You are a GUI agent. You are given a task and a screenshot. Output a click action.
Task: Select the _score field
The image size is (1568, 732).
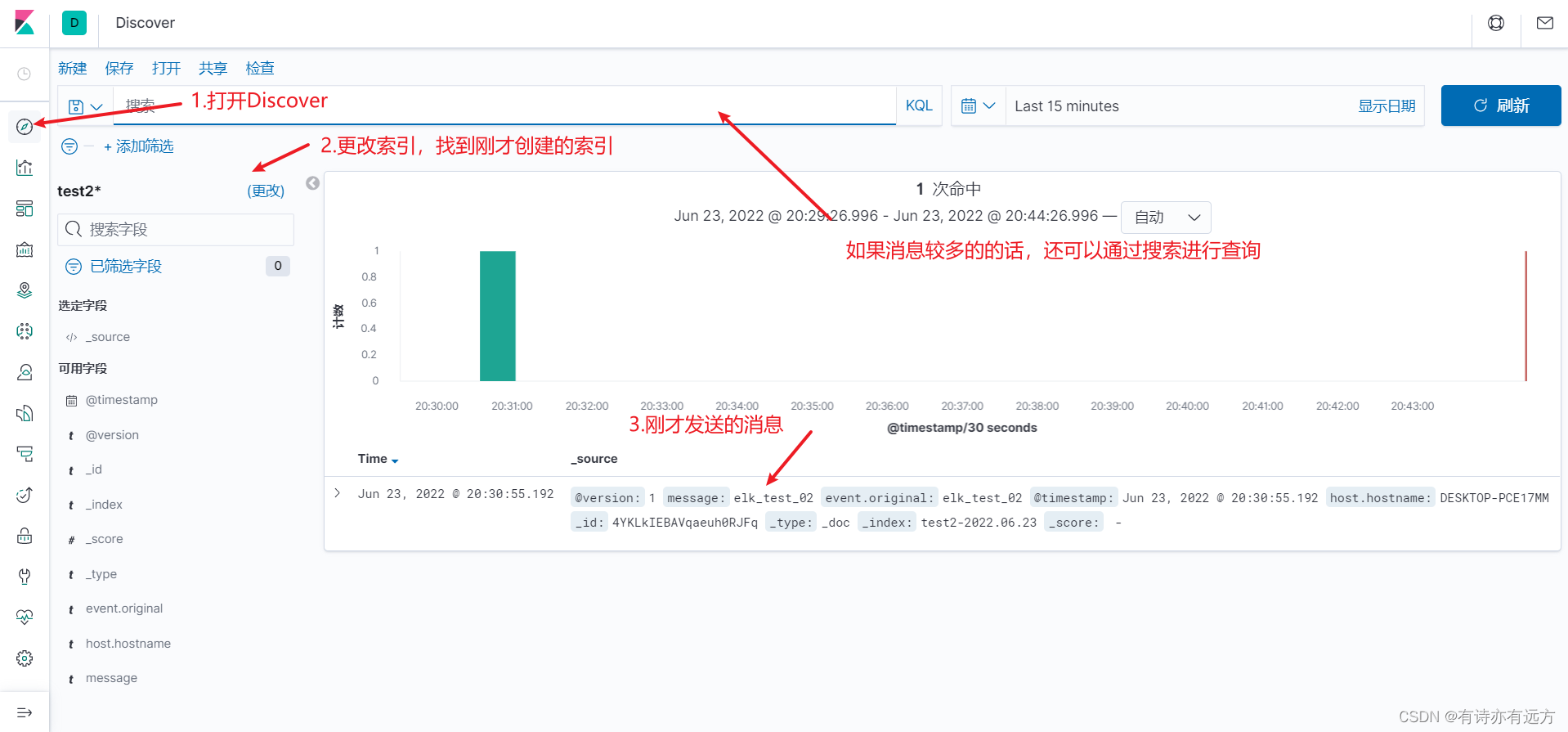[105, 539]
